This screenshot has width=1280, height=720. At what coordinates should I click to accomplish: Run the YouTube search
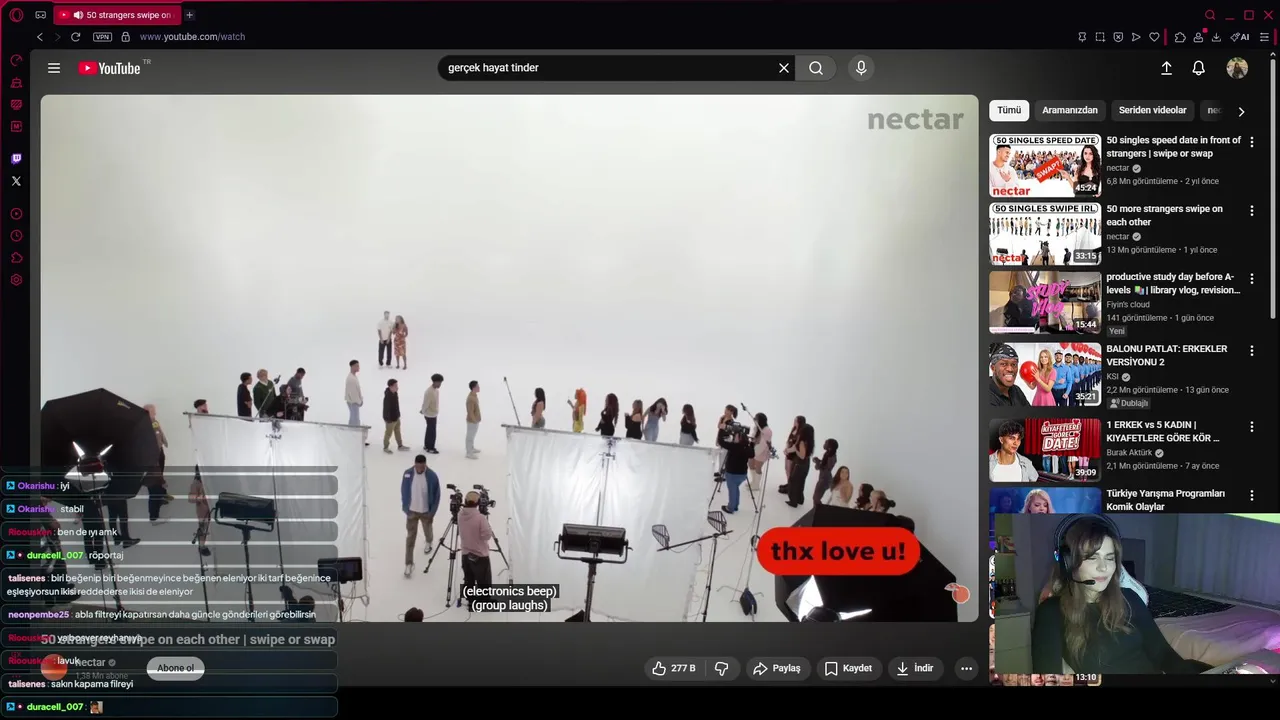[816, 68]
